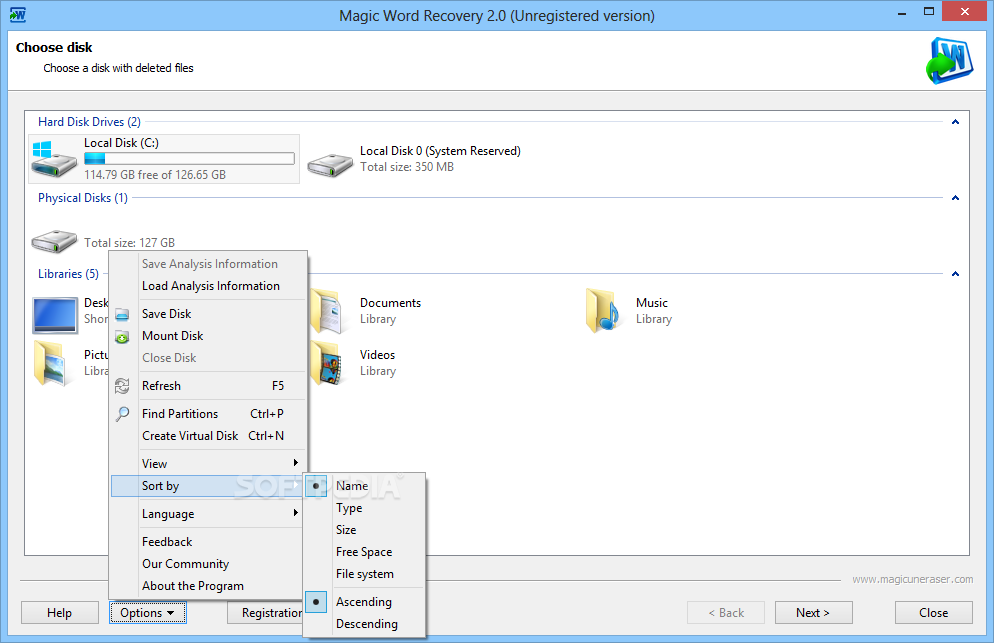Click 'Total size: 127 GB' text
The image size is (994, 643).
129,243
